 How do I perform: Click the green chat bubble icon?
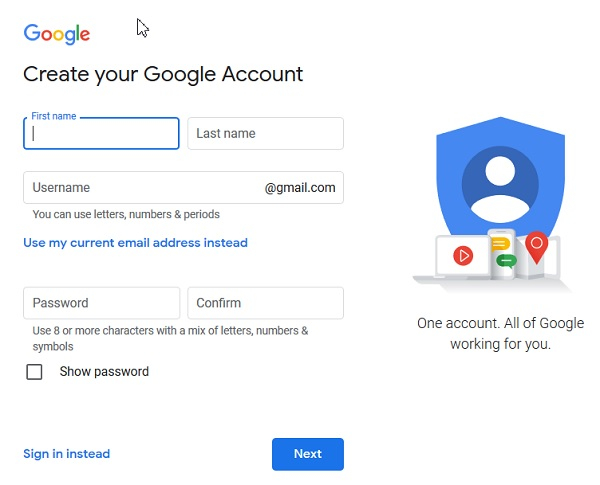click(x=506, y=261)
